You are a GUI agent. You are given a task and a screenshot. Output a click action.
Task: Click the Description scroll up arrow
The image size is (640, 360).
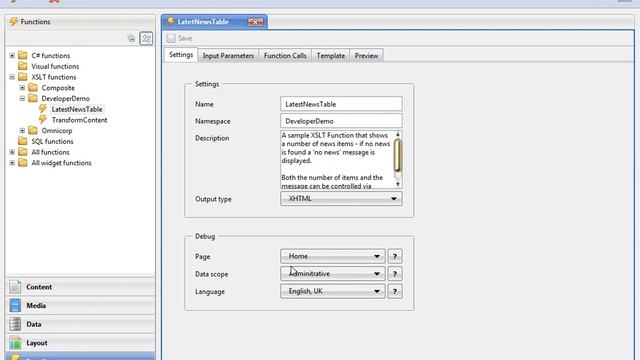398,134
